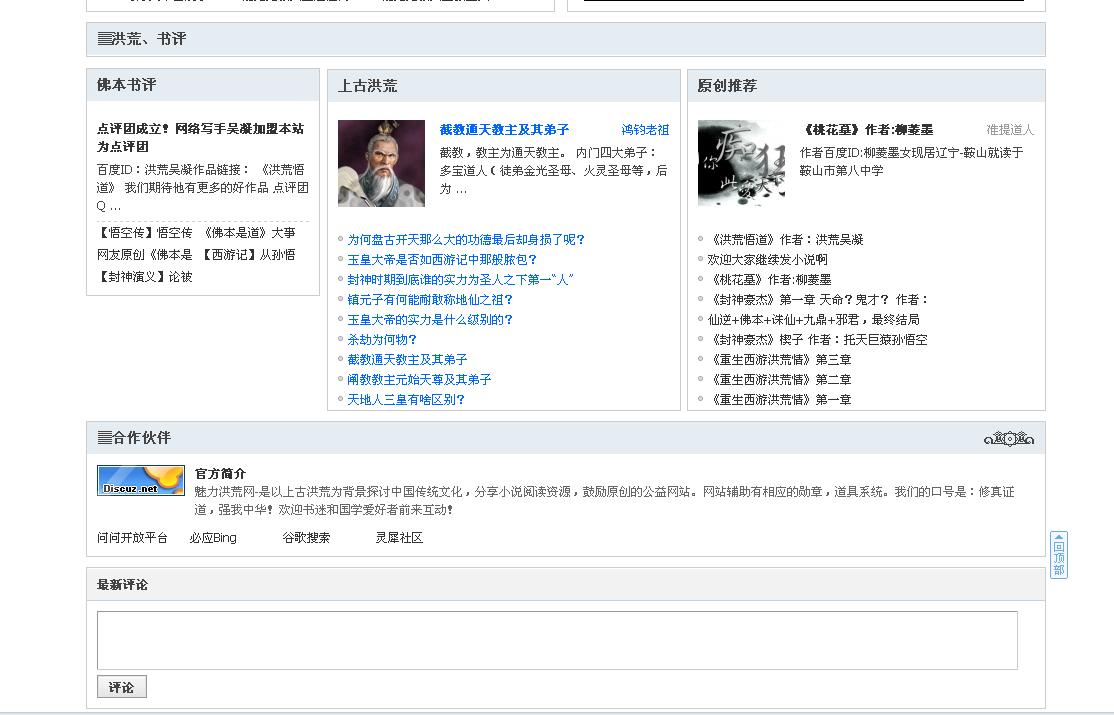The width and height of the screenshot is (1114, 715).
Task: Open the calligraphy book cover thumbnail
Action: click(741, 163)
